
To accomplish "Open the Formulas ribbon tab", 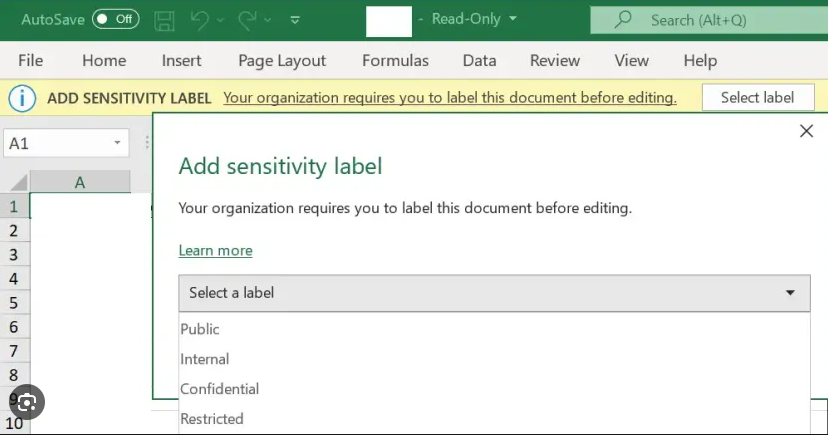I will [x=395, y=61].
